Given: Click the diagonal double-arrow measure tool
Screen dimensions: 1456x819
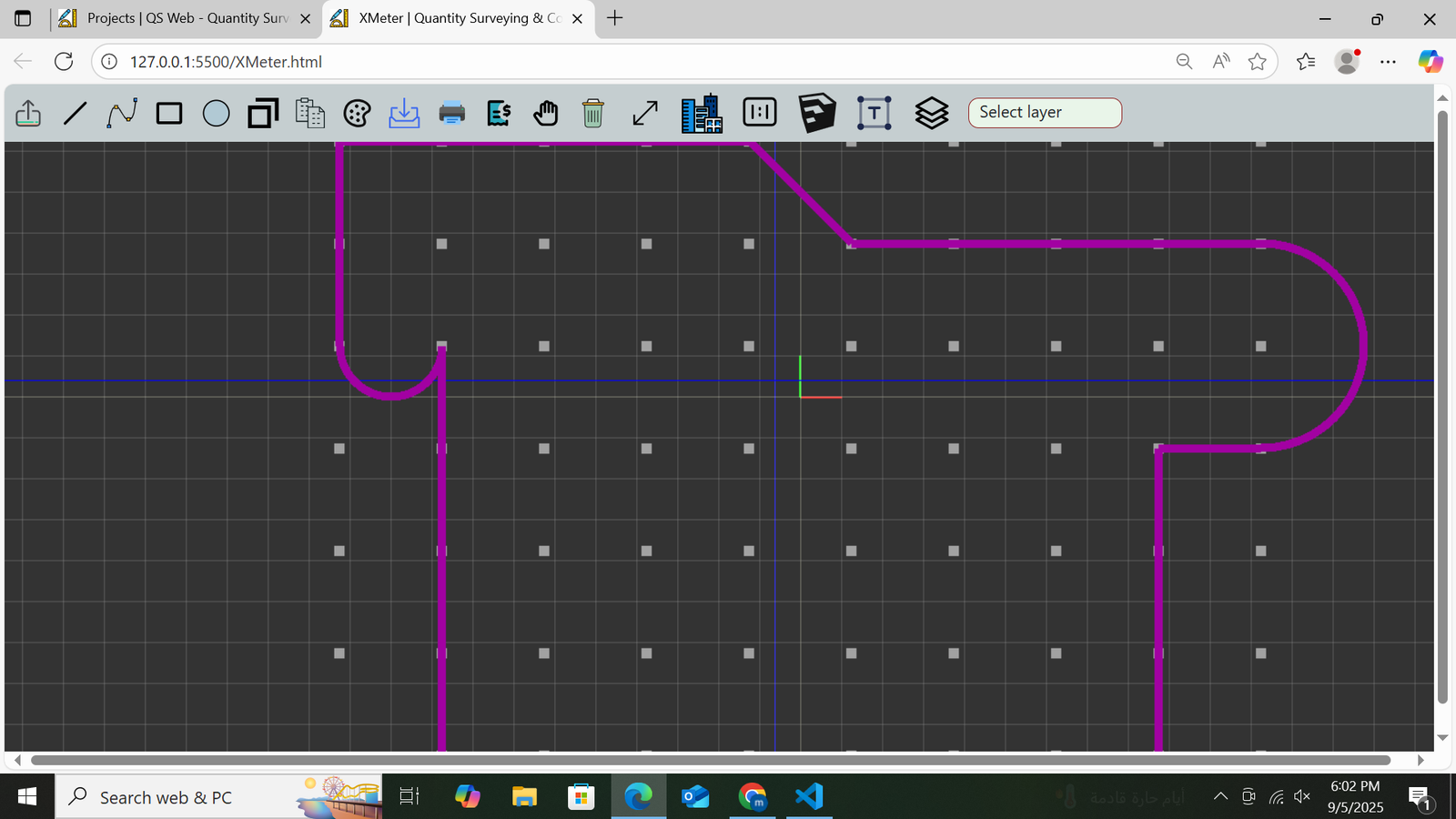Looking at the screenshot, I should (645, 114).
